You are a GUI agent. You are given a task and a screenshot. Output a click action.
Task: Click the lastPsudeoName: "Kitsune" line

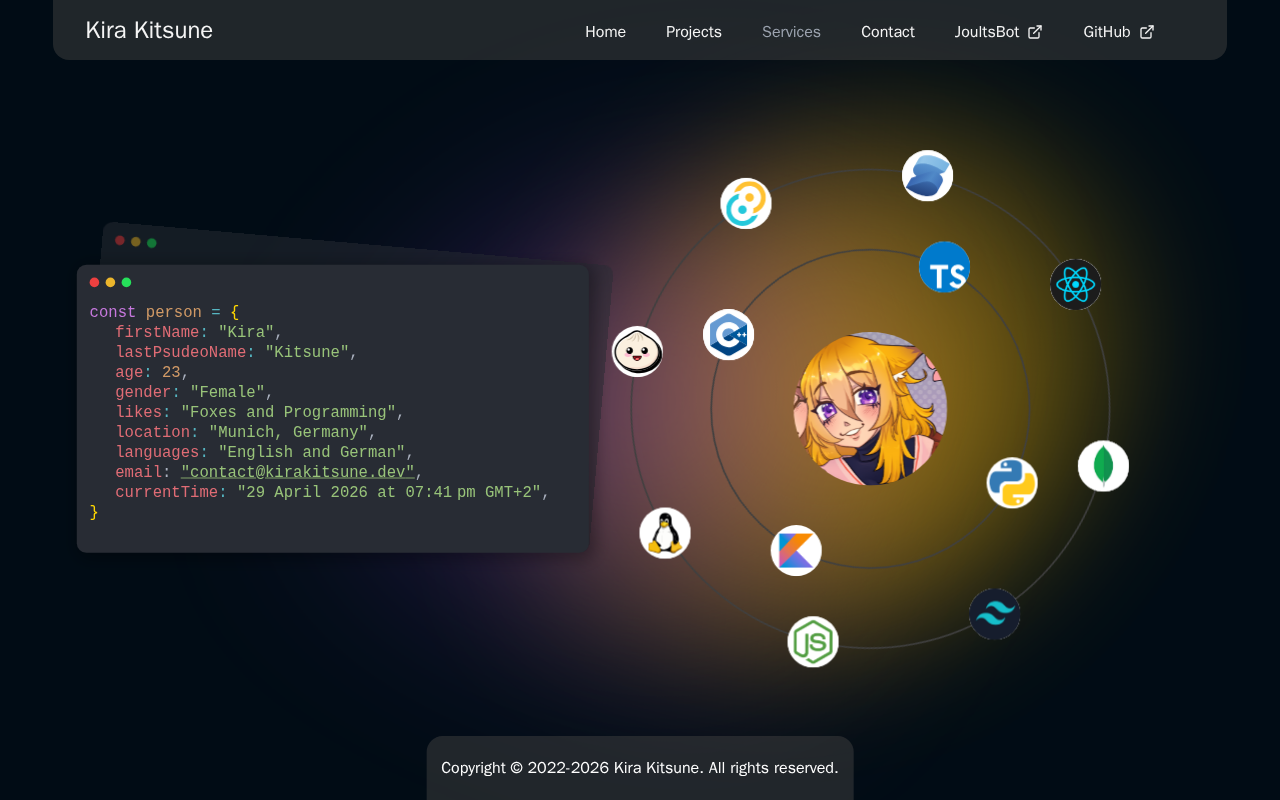237,352
